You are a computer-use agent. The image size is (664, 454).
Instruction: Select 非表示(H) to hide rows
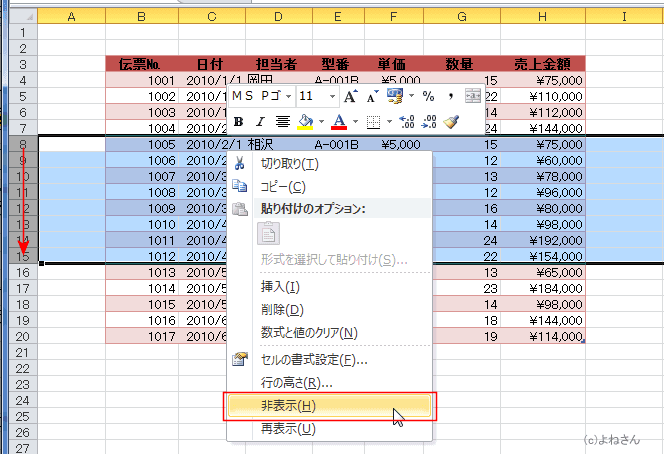click(x=329, y=406)
